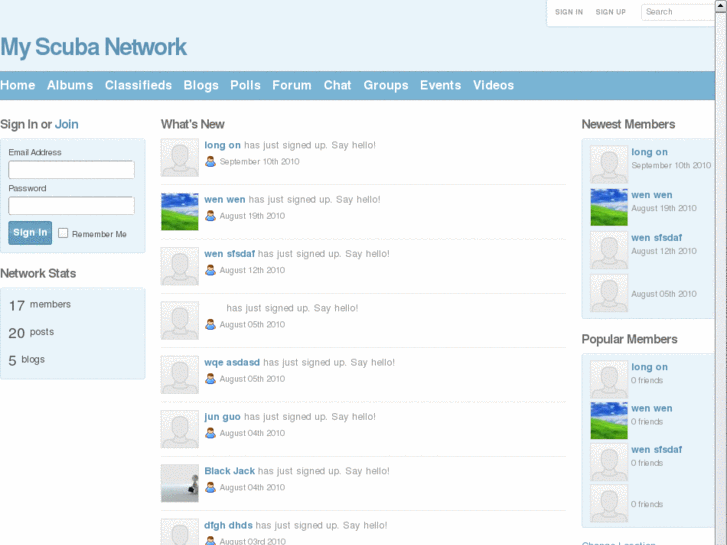Open the Albums section
This screenshot has width=727, height=545.
pyautogui.click(x=70, y=85)
